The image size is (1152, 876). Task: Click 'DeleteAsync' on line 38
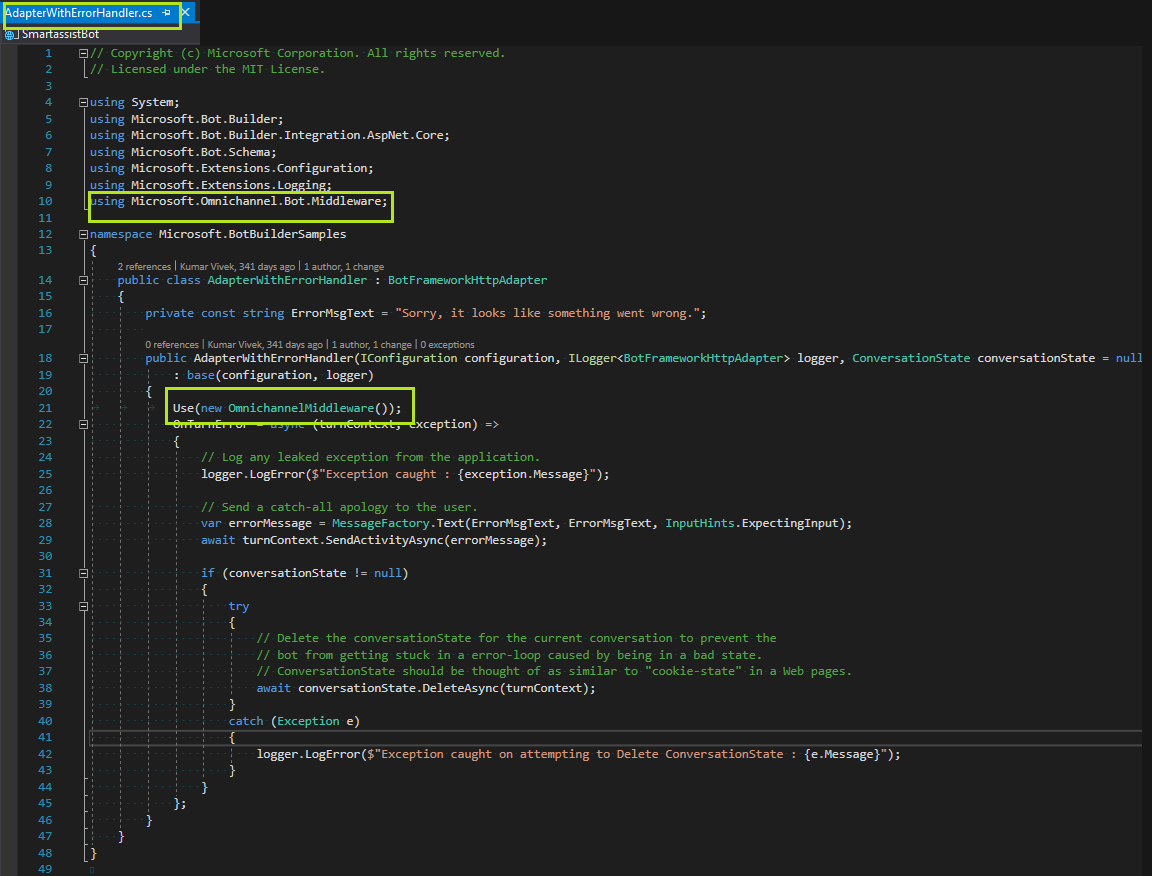461,689
